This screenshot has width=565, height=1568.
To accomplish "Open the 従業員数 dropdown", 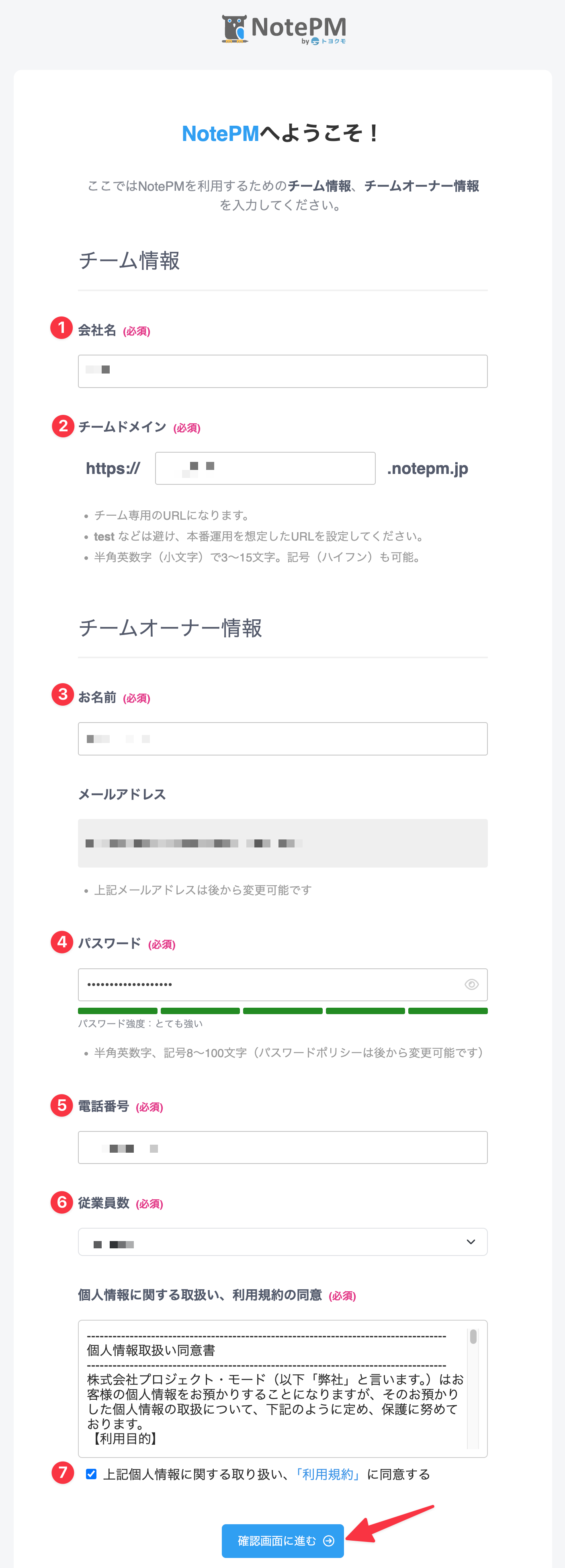I will 282,1242.
